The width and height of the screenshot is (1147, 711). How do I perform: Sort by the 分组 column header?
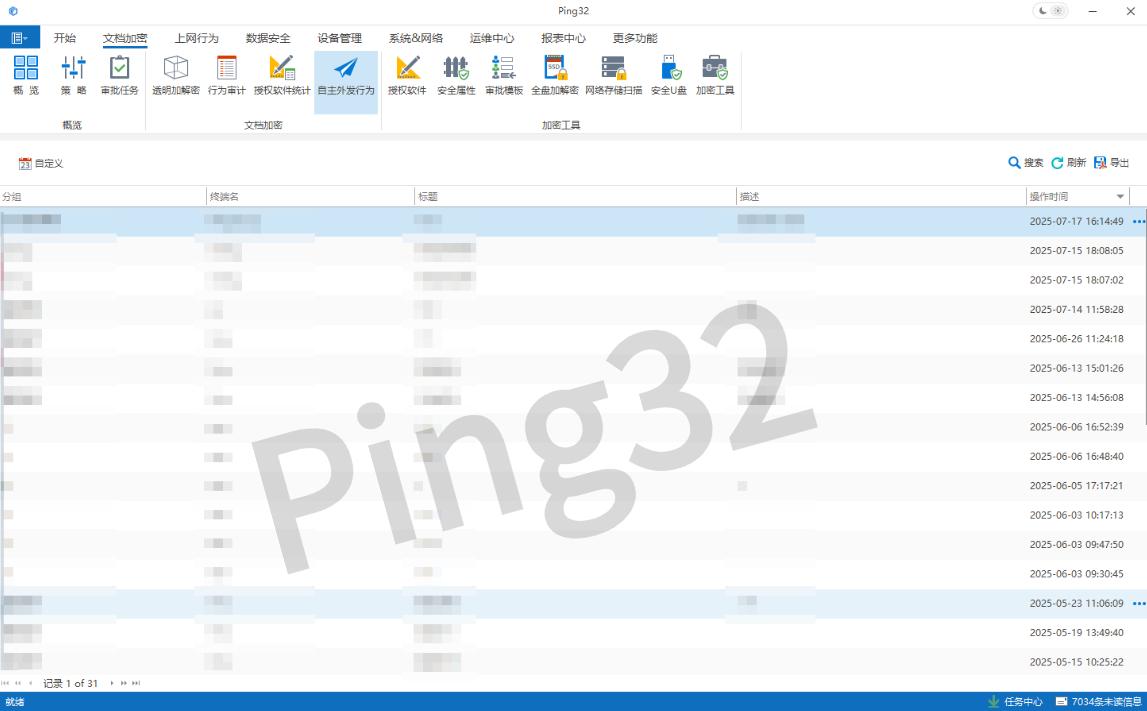[103, 196]
